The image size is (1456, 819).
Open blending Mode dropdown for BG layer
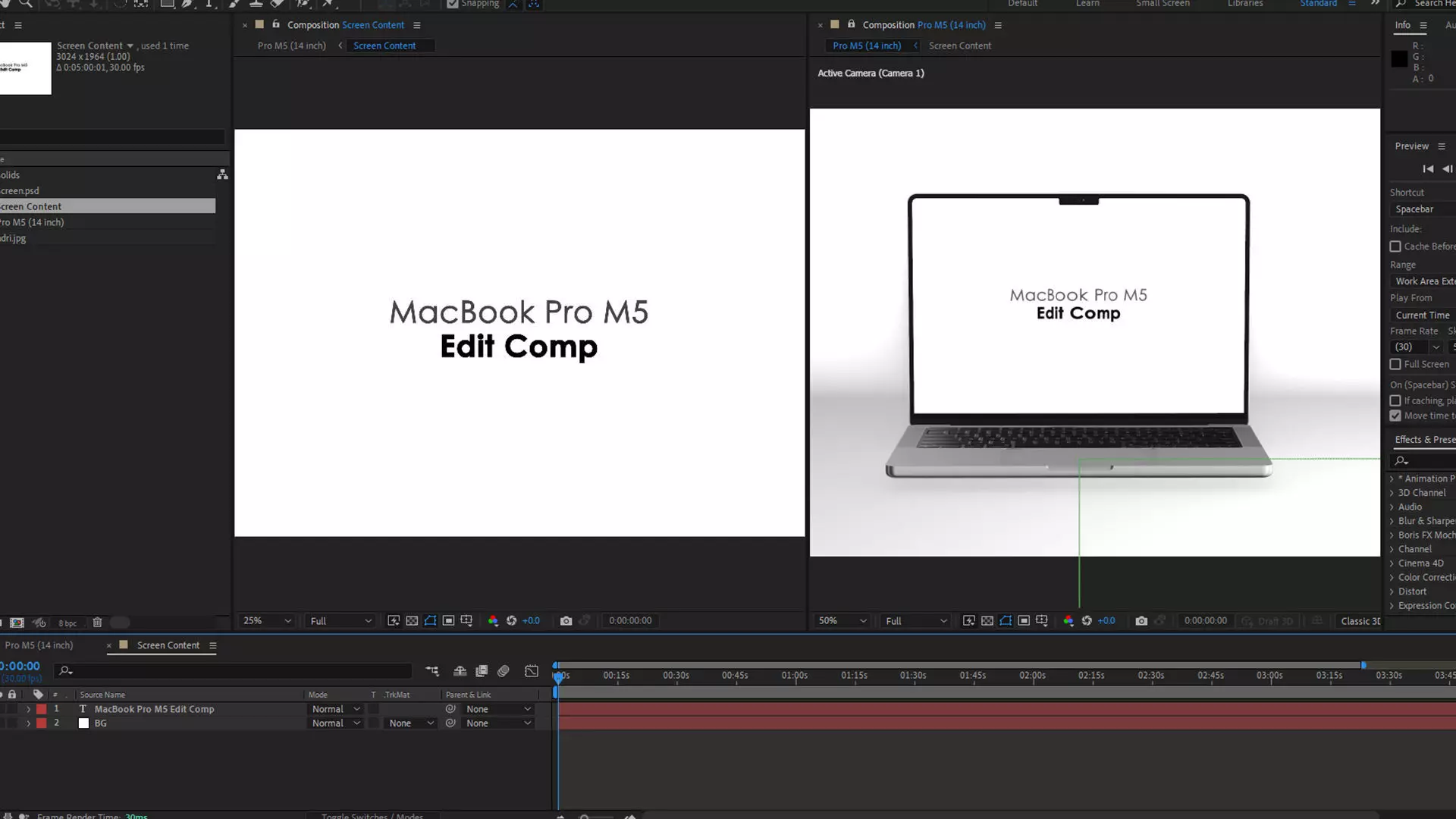[336, 723]
